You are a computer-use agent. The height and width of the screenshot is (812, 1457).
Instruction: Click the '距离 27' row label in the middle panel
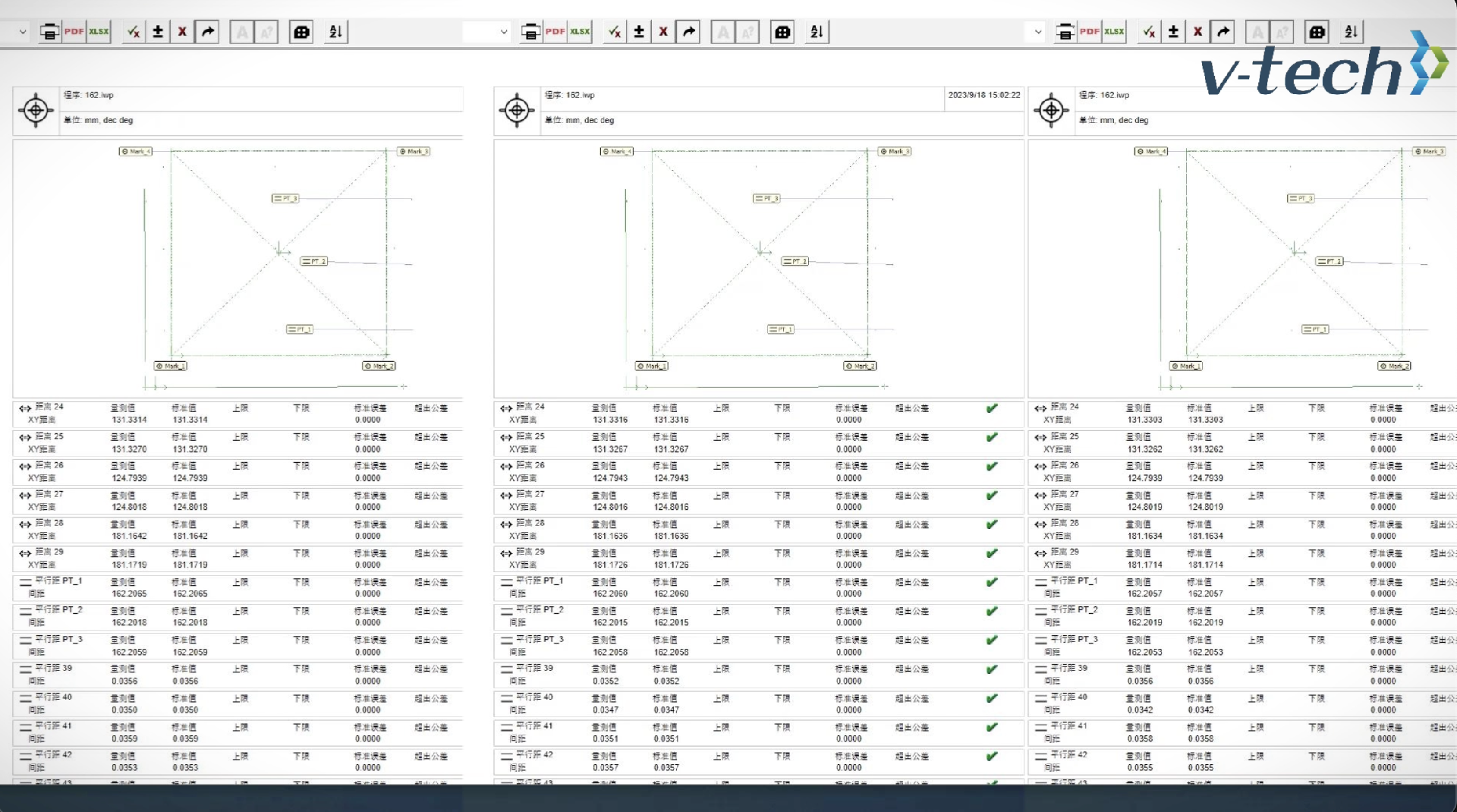point(530,494)
